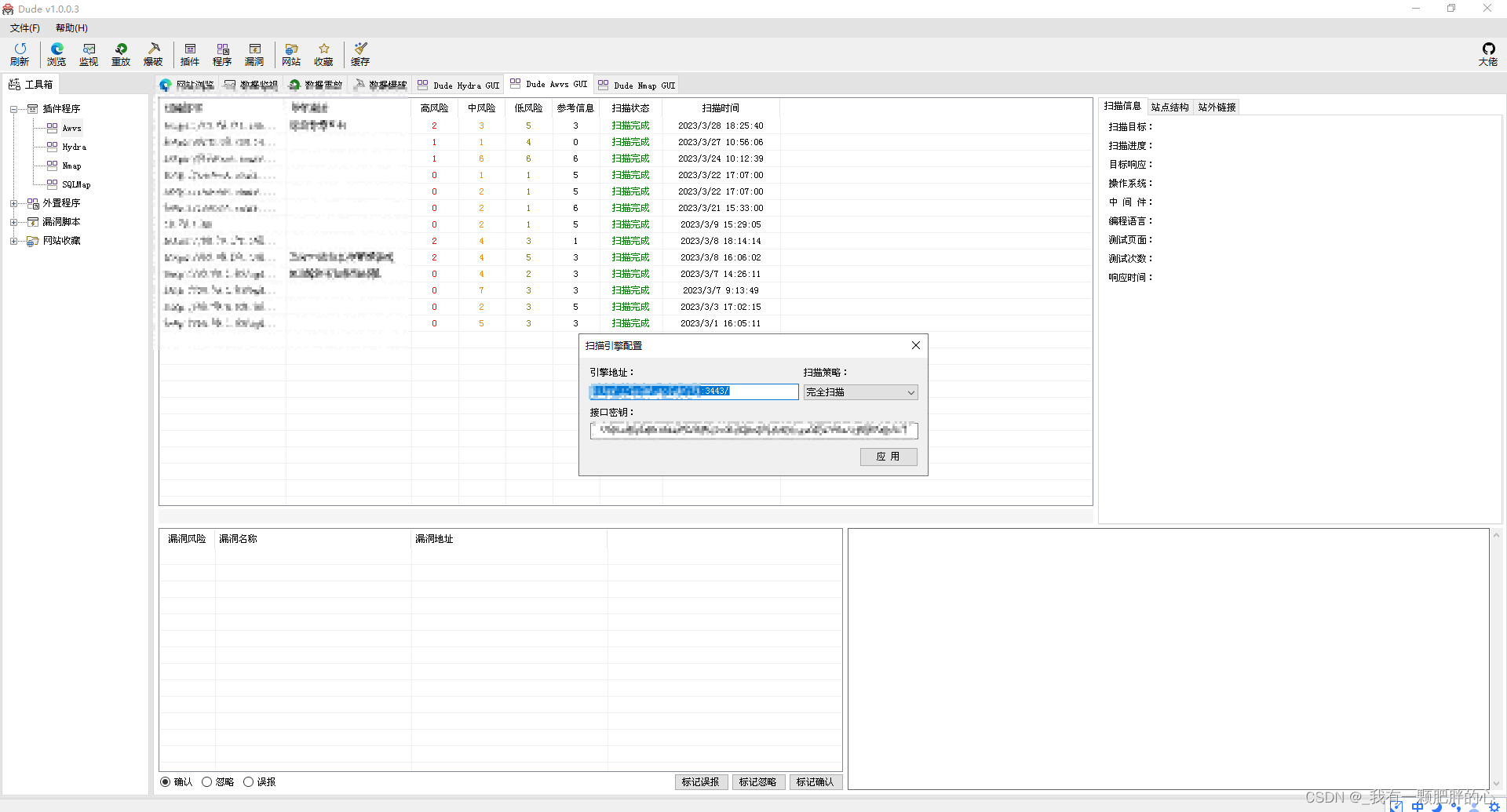Open the 文件(F) menu

pos(25,28)
